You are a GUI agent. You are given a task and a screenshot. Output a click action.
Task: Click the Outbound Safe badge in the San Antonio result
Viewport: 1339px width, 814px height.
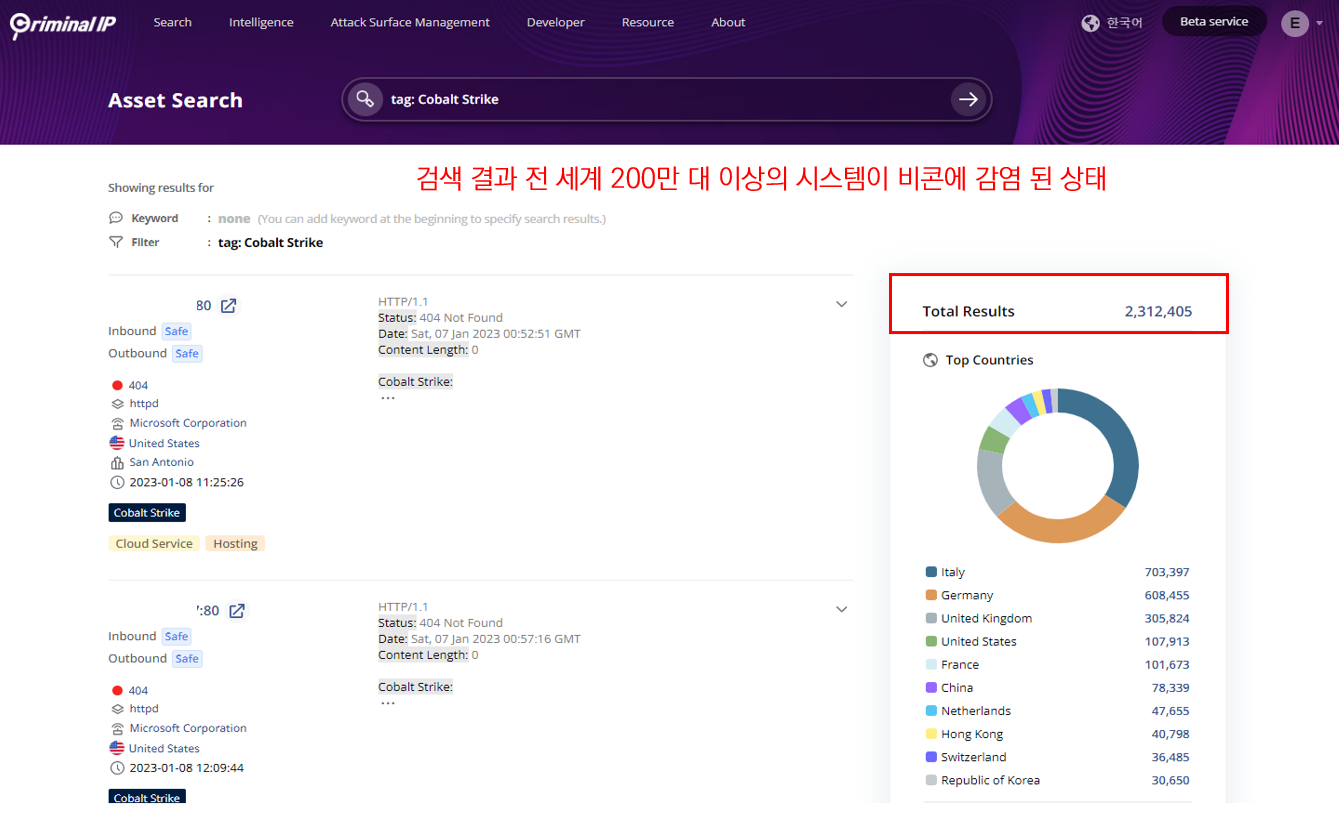(187, 353)
